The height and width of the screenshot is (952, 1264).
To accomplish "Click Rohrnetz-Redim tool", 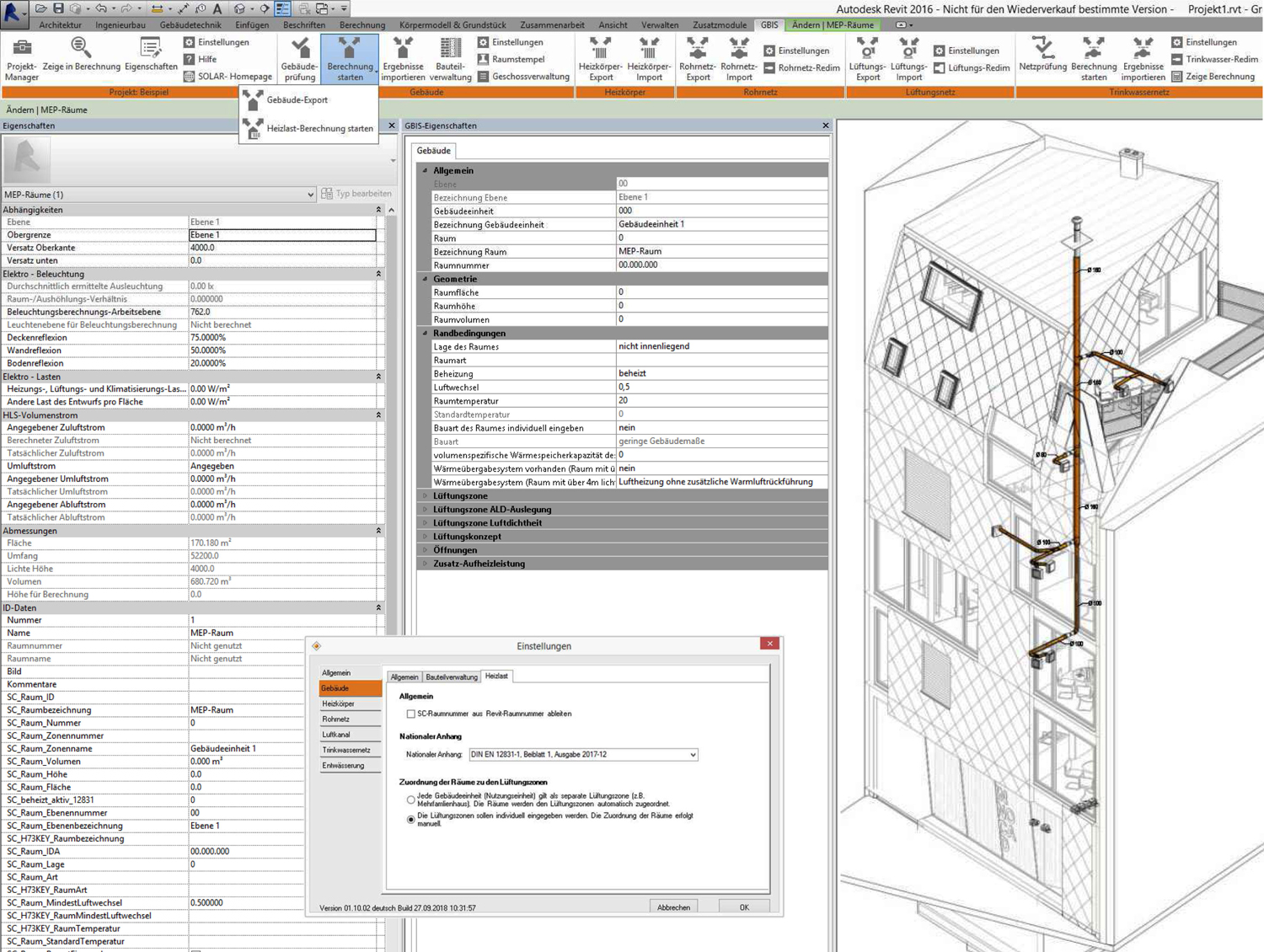I will point(801,68).
